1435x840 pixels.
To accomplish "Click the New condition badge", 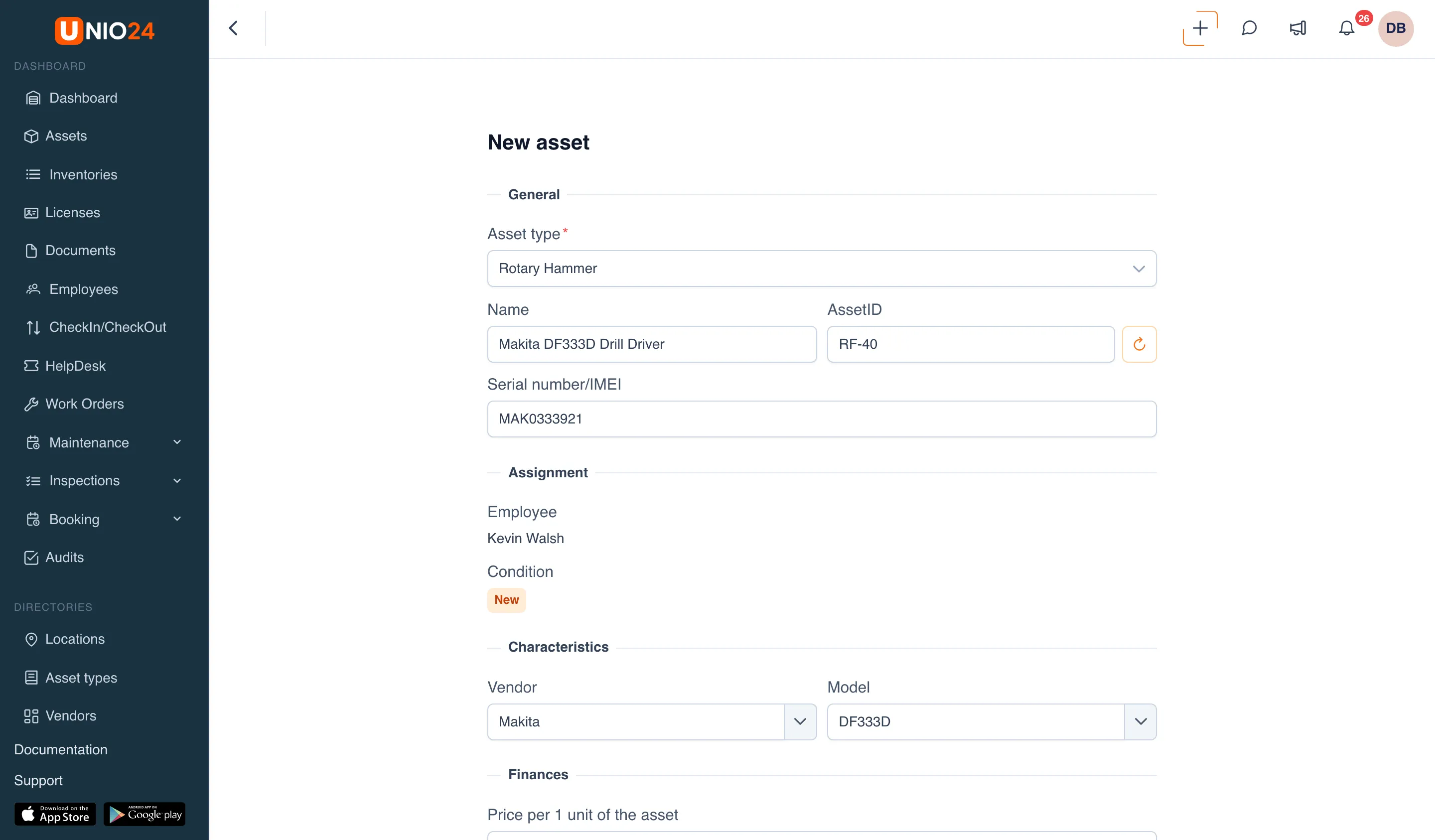I will click(x=506, y=600).
